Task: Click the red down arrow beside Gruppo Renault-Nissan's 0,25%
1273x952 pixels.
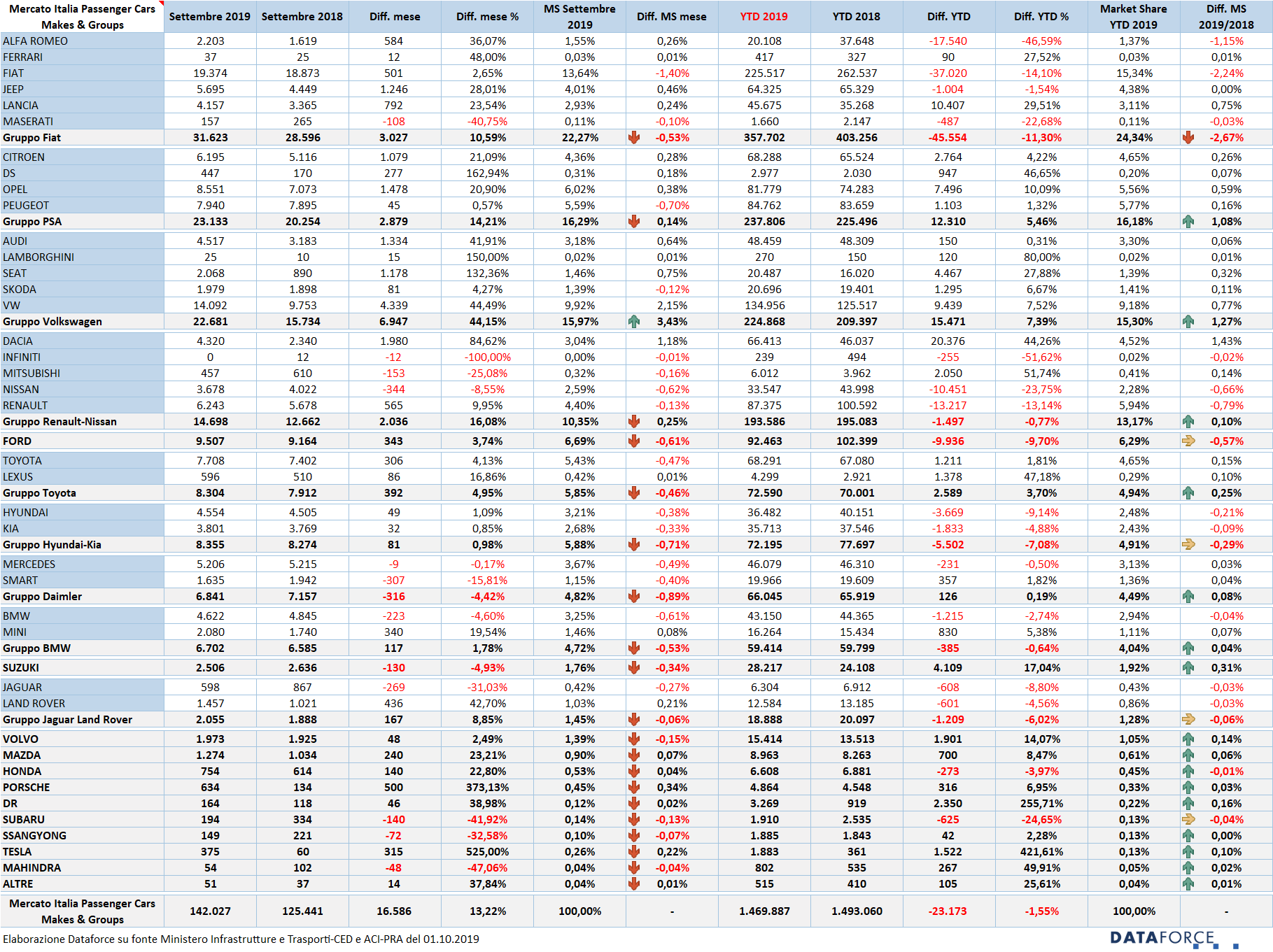Action: click(634, 422)
